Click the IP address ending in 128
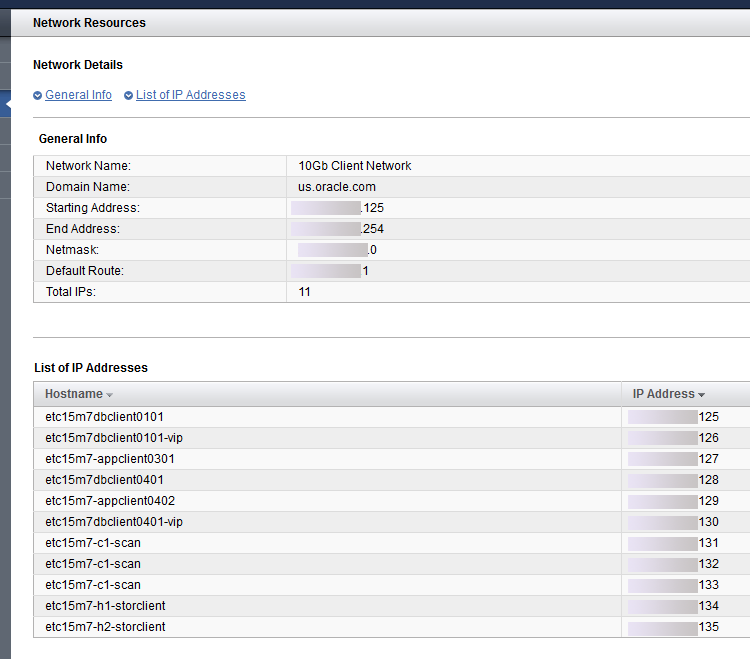This screenshot has width=750, height=659. [x=673, y=480]
